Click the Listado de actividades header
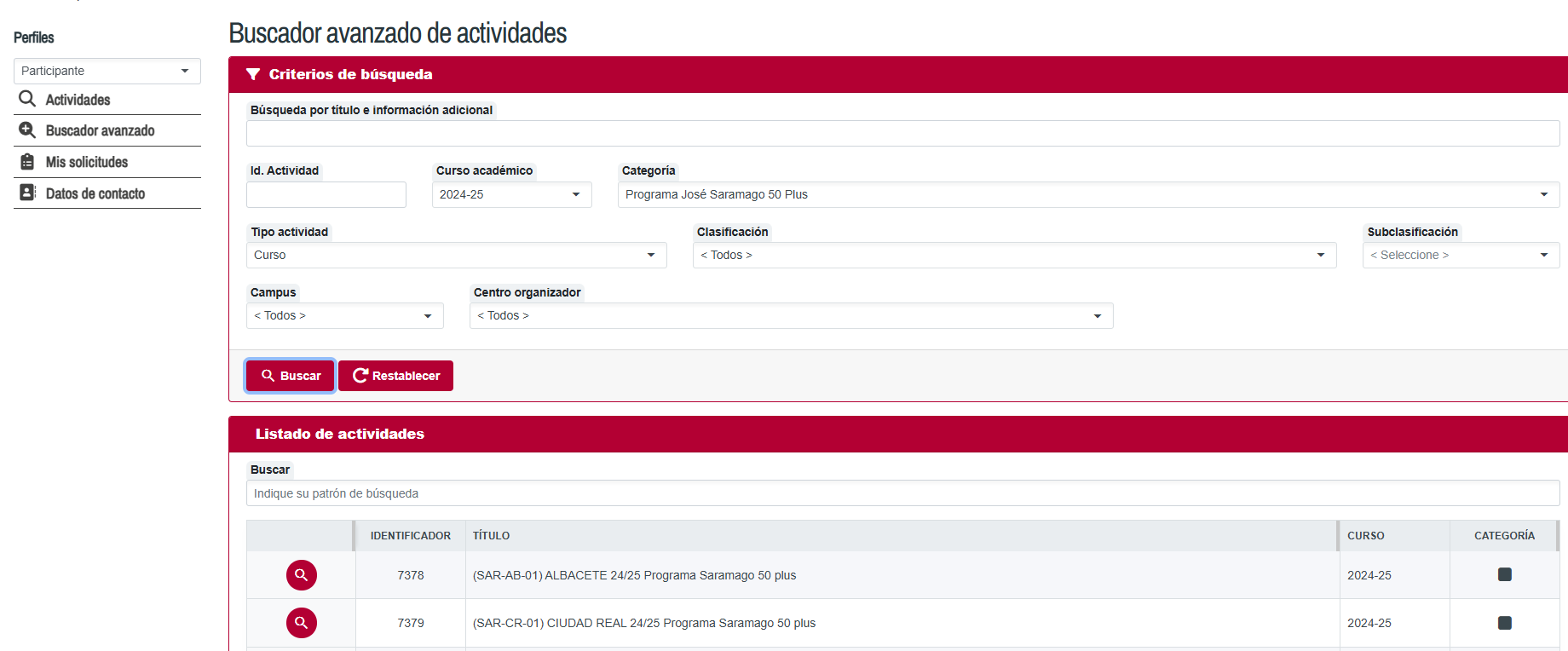Image resolution: width=1568 pixels, height=651 pixels. coord(340,434)
